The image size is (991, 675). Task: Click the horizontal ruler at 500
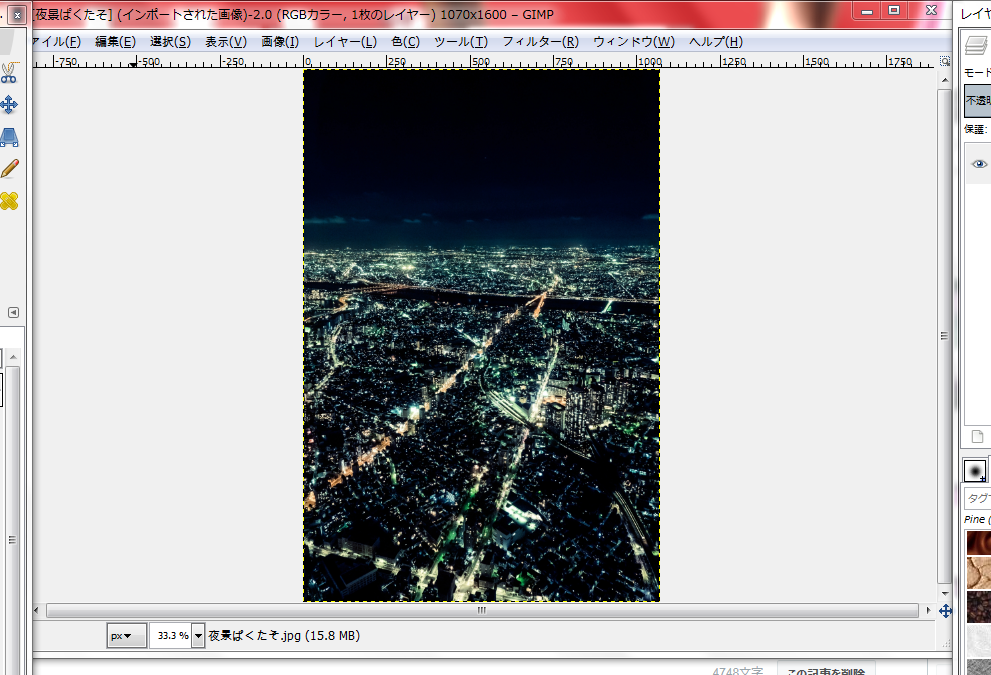[x=480, y=62]
